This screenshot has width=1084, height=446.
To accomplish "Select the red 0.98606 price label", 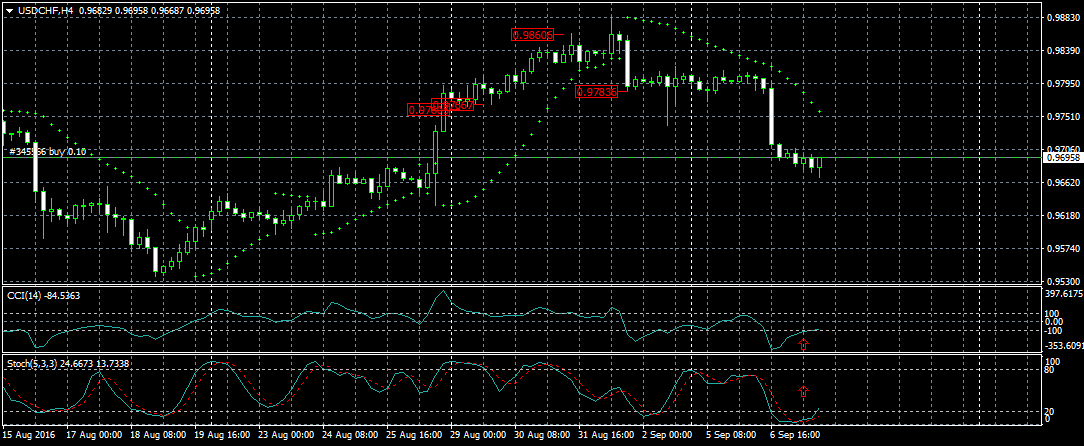I will point(534,35).
